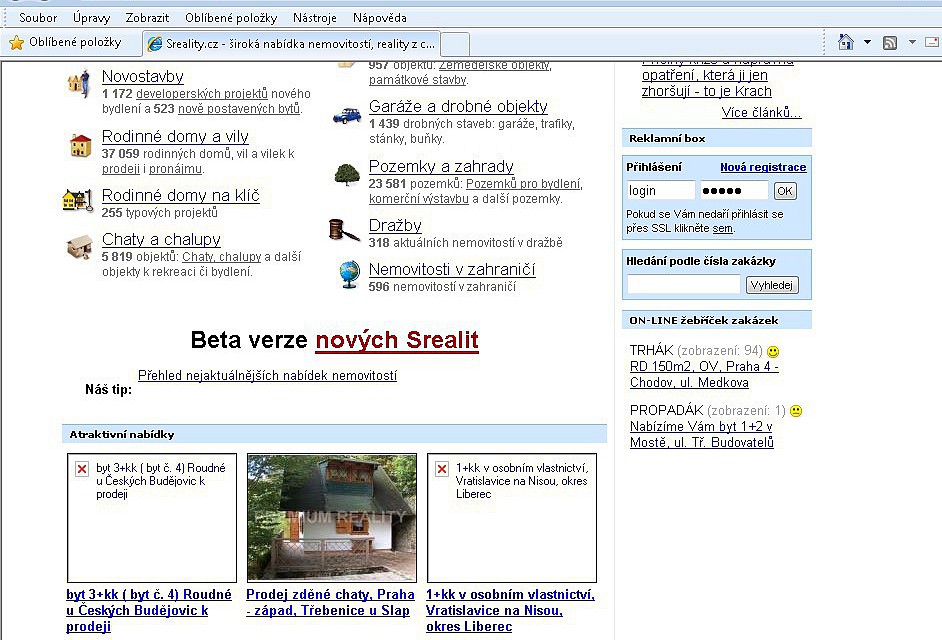Switch to the Sreality.cz browser tab
This screenshot has height=640, width=942.
tap(290, 44)
